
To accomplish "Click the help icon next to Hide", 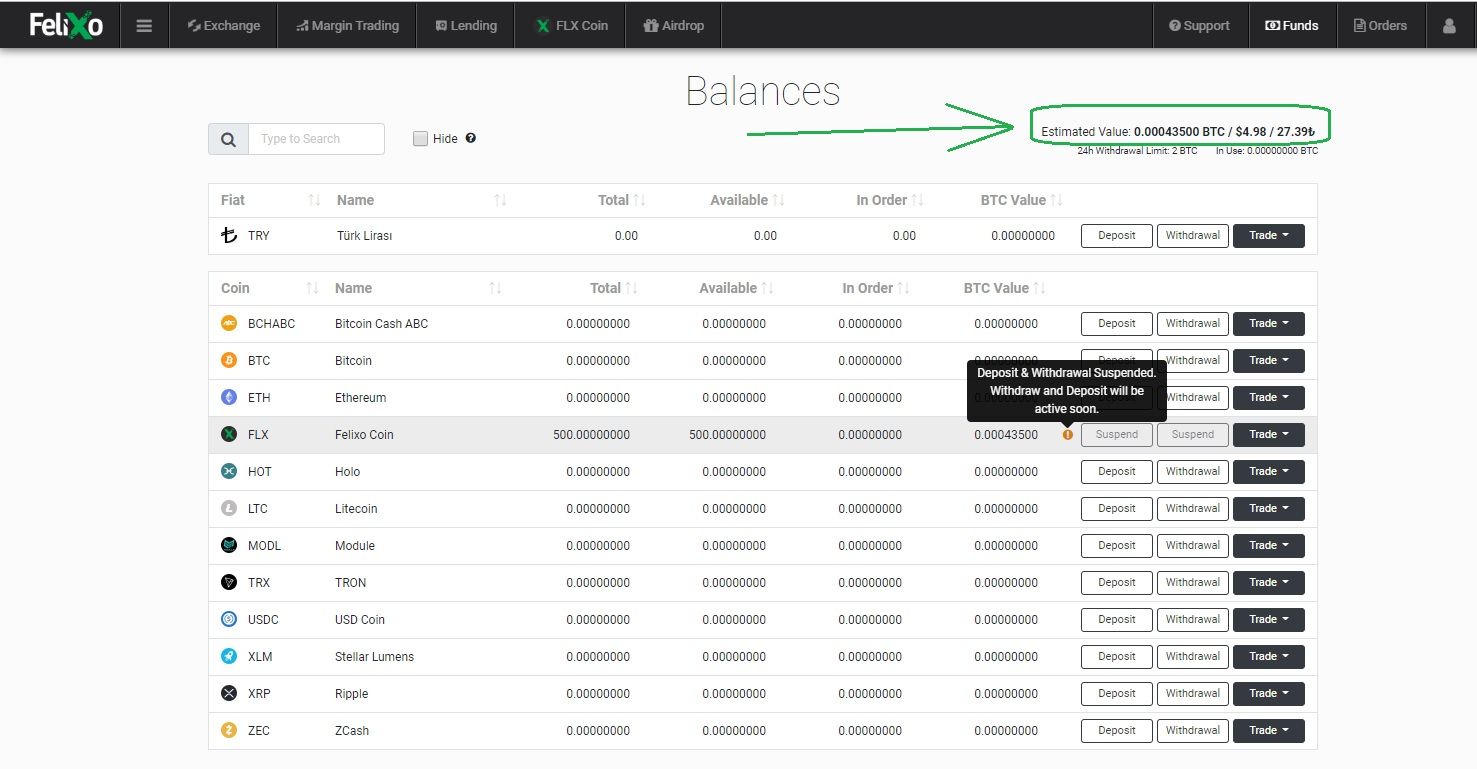I will coord(470,138).
